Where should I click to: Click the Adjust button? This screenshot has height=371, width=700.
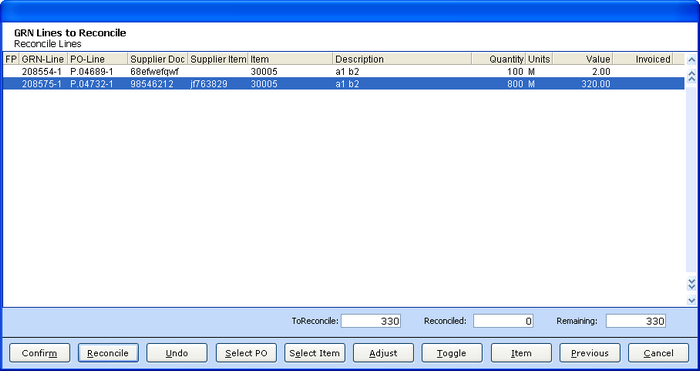383,353
